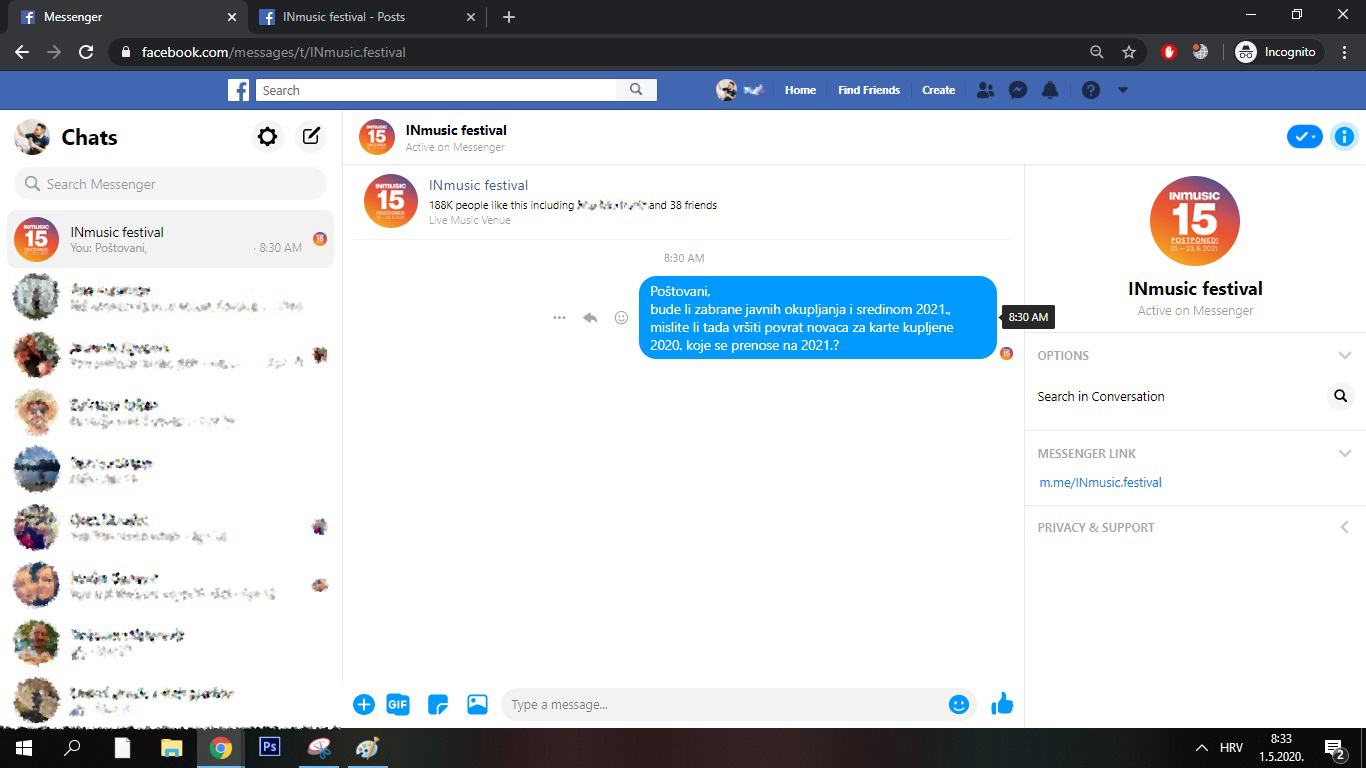Reload the page
1366x768 pixels.
(86, 52)
